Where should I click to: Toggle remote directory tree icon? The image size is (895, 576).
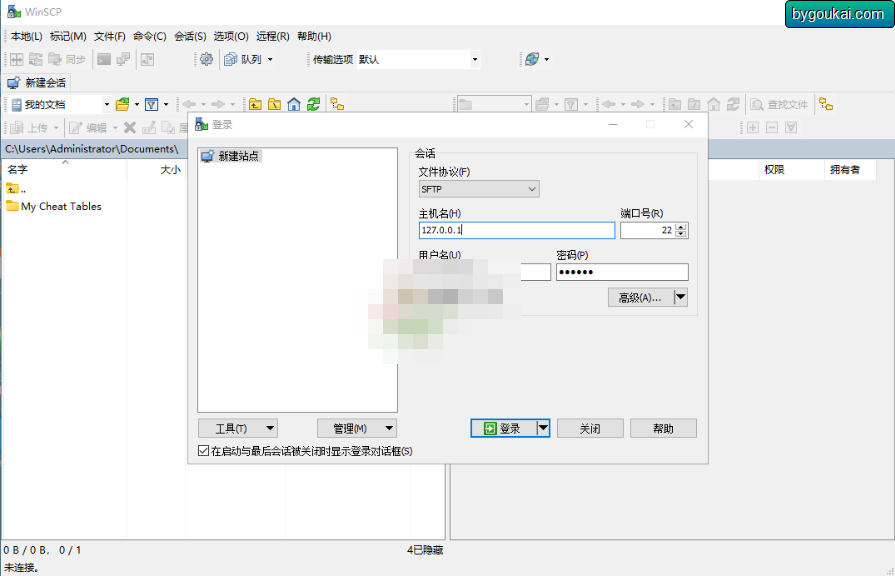click(826, 104)
